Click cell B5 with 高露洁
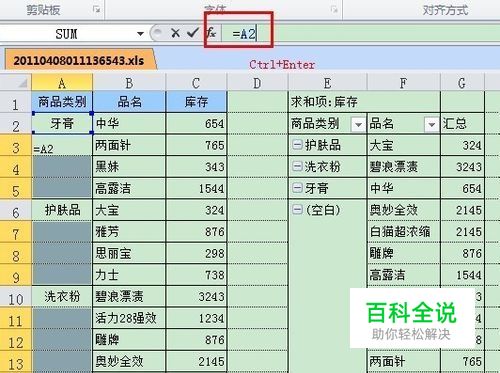This screenshot has height=373, width=500. pyautogui.click(x=129, y=189)
